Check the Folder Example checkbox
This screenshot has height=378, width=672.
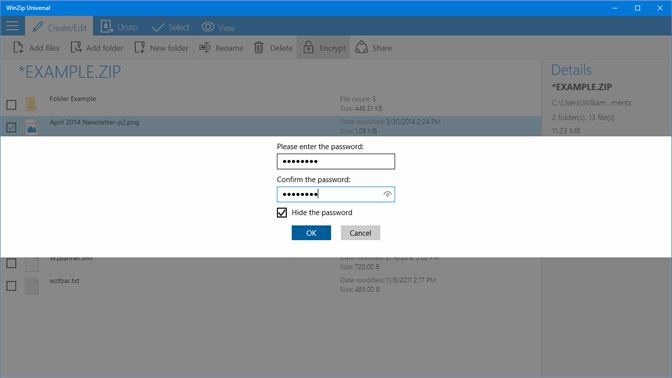(11, 104)
